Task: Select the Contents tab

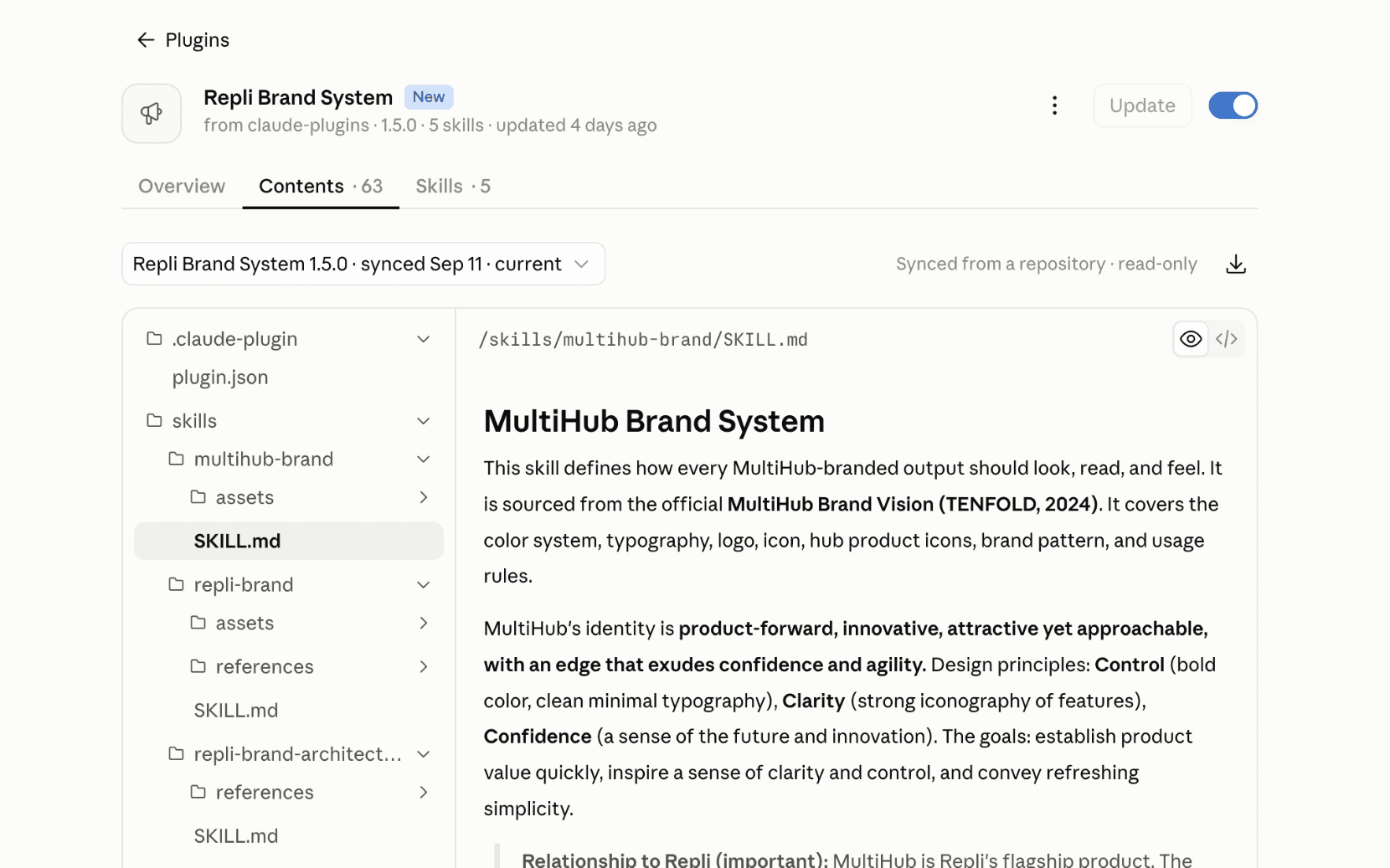Action: [321, 186]
